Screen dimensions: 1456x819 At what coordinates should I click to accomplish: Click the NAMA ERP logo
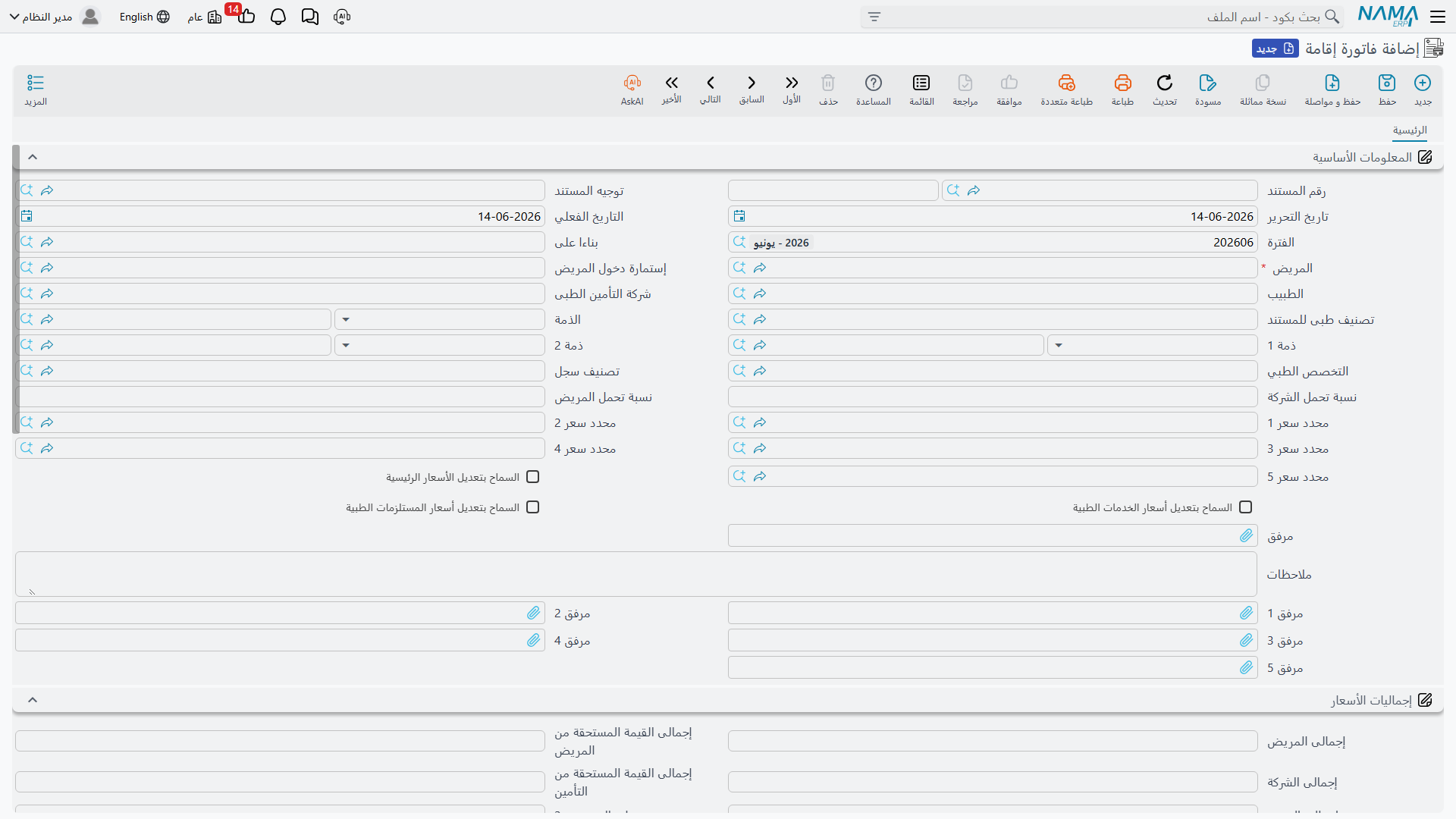tap(1388, 16)
